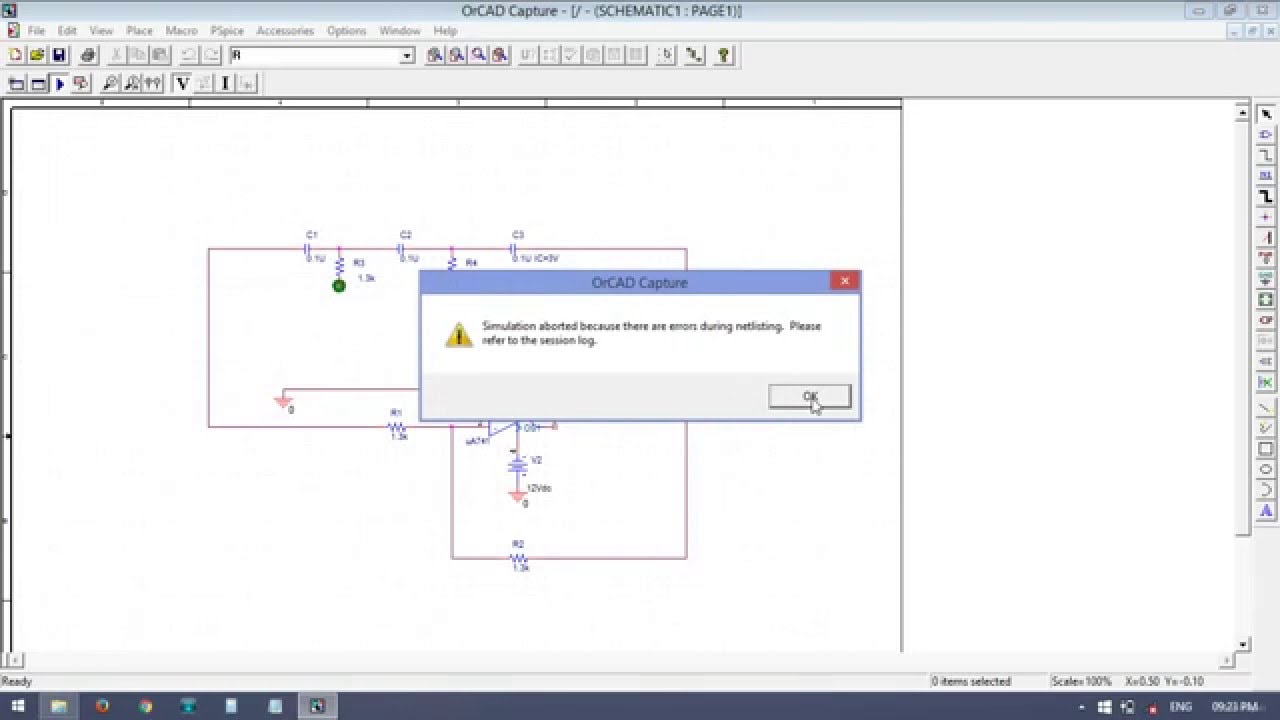This screenshot has width=1280, height=720.
Task: Choose the Place Net Alias tool
Action: click(x=1266, y=176)
